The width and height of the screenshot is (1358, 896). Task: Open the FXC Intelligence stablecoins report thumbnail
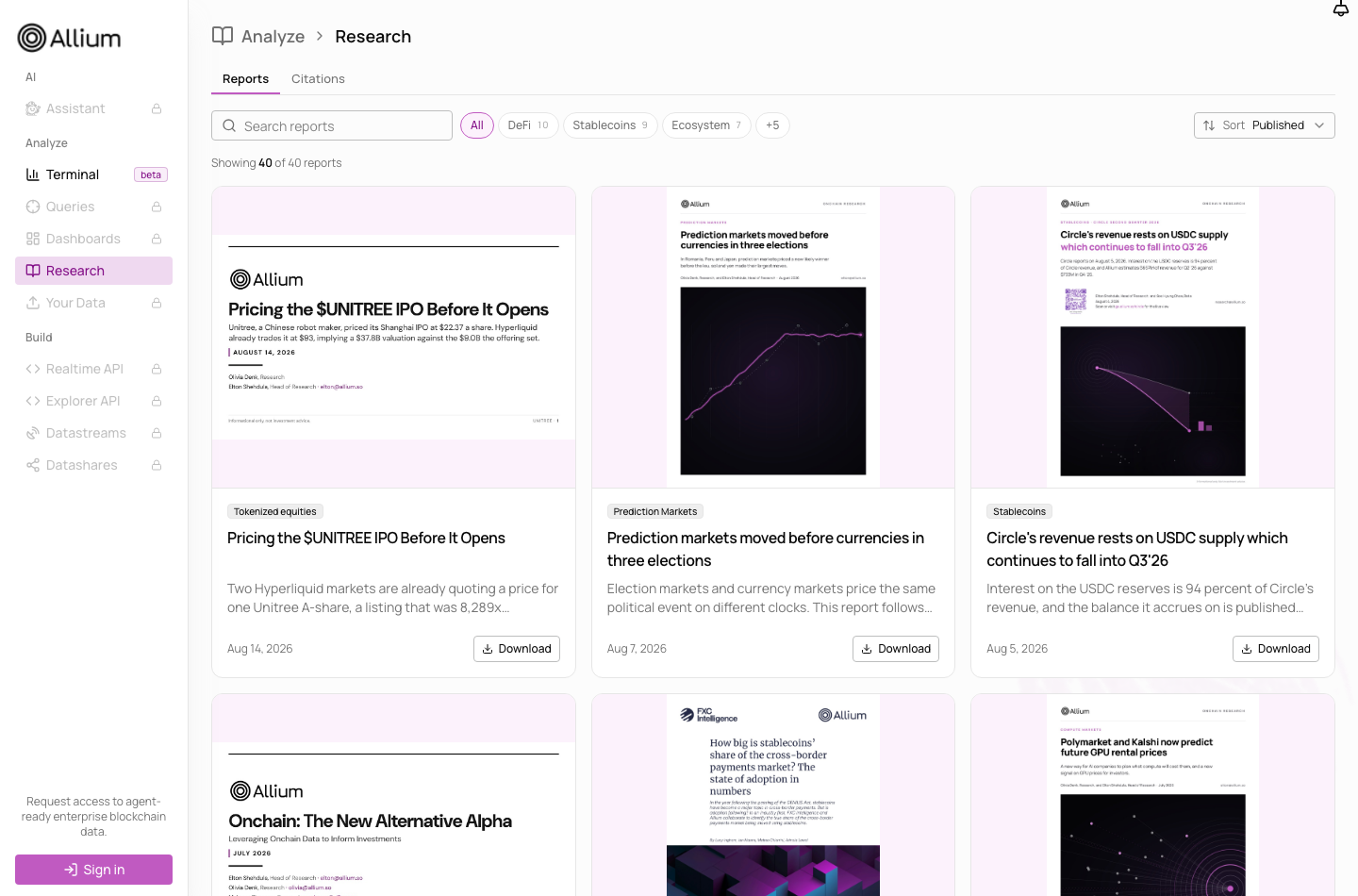click(773, 795)
